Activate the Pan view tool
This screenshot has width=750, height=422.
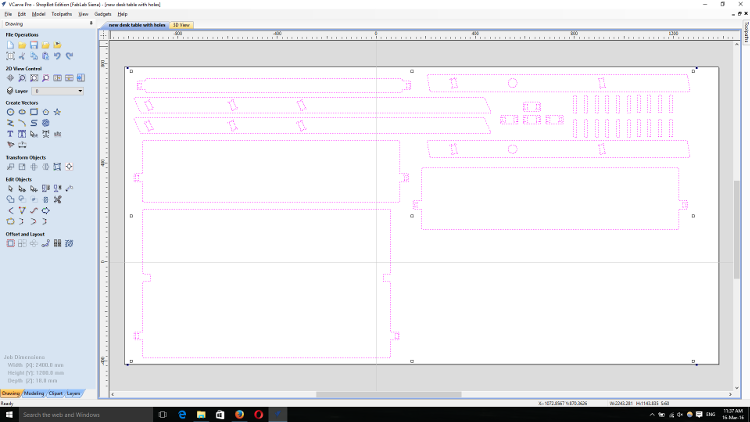[x=11, y=78]
